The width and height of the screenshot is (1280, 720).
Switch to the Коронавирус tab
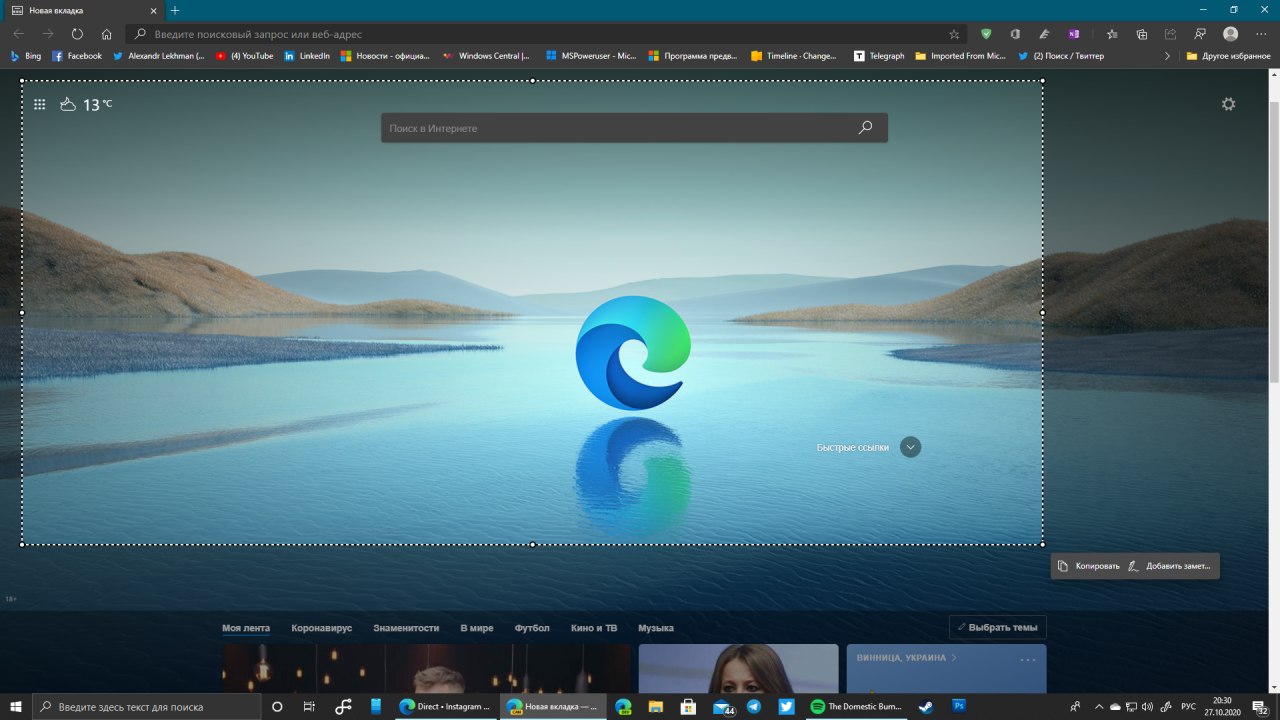(322, 628)
